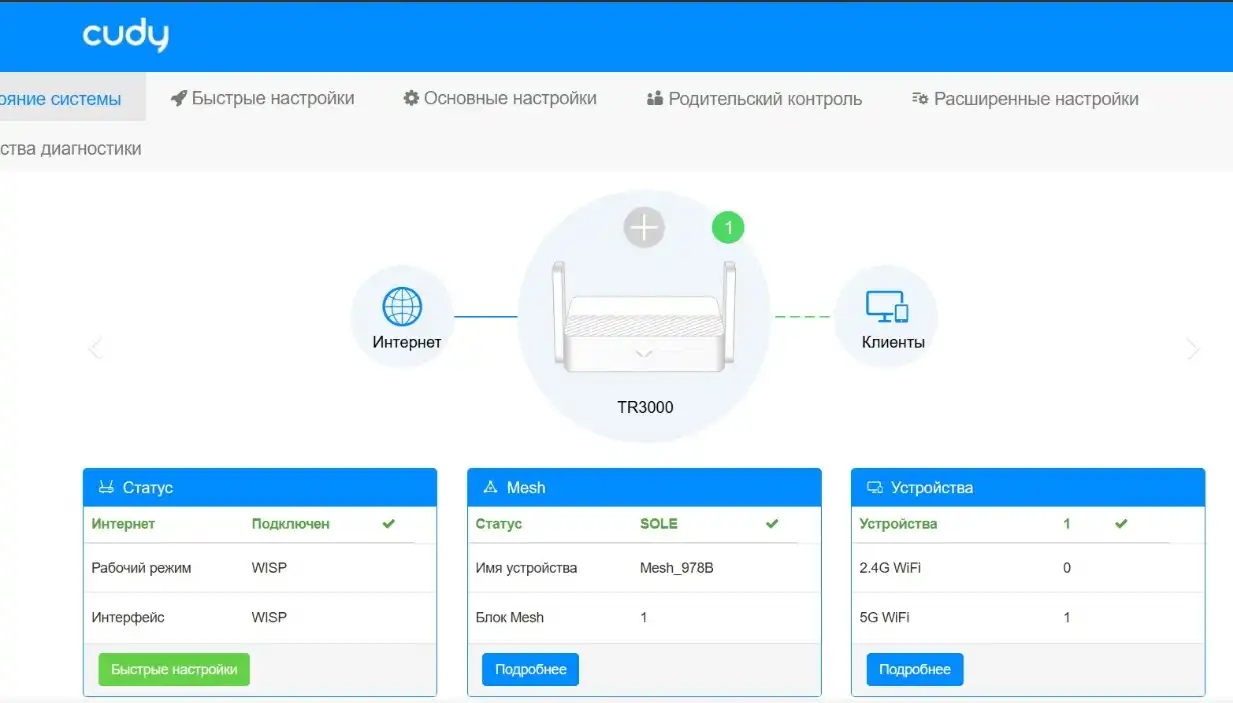Click the TR3000 router image
The width and height of the screenshot is (1233, 703).
coord(643,315)
